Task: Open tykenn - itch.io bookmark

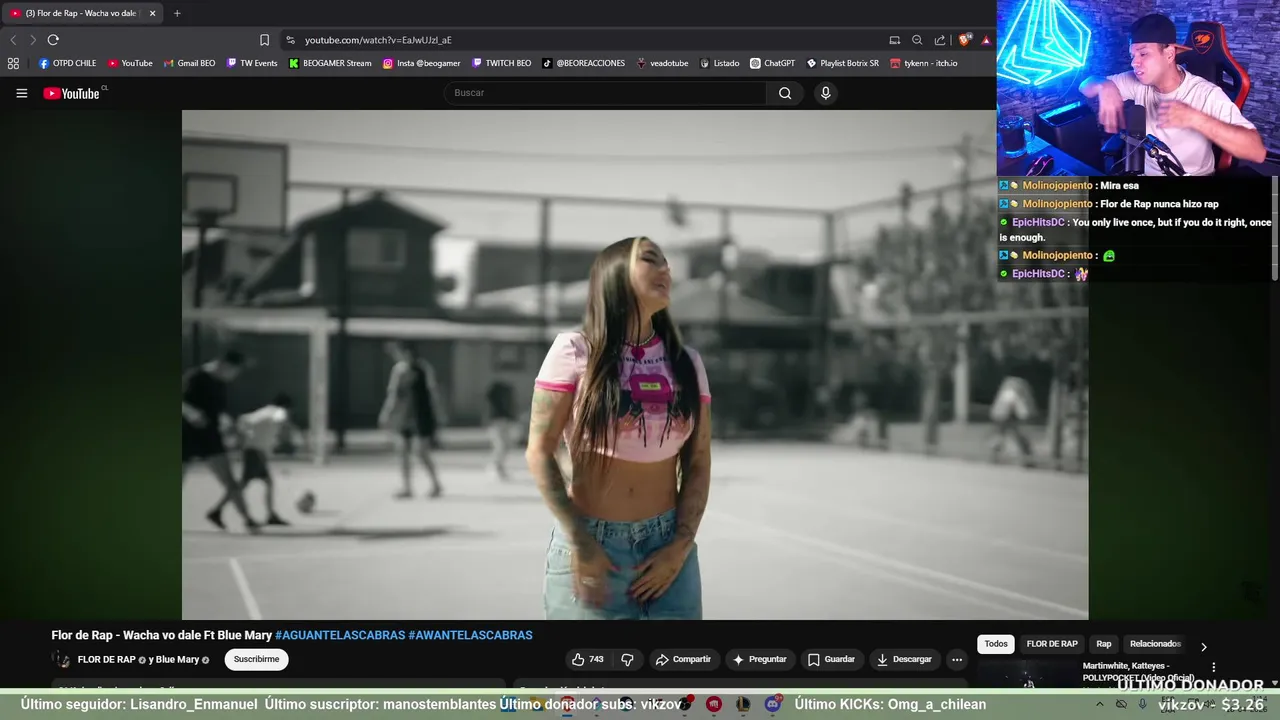Action: [923, 63]
